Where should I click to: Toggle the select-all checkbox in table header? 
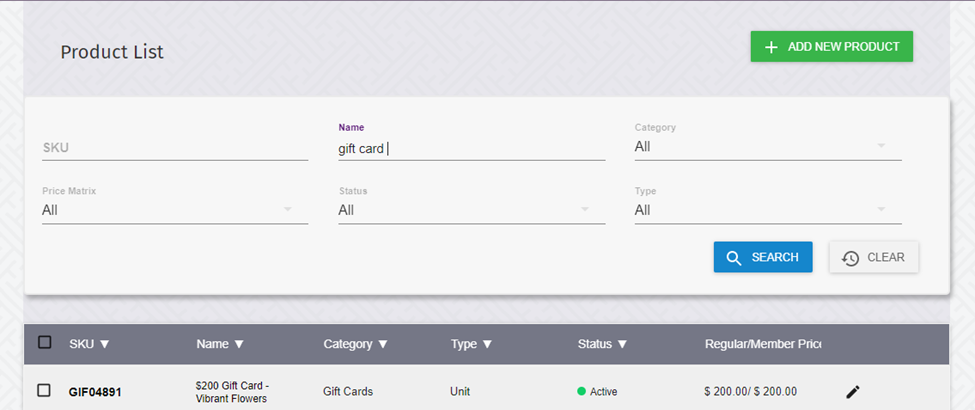(x=44, y=342)
